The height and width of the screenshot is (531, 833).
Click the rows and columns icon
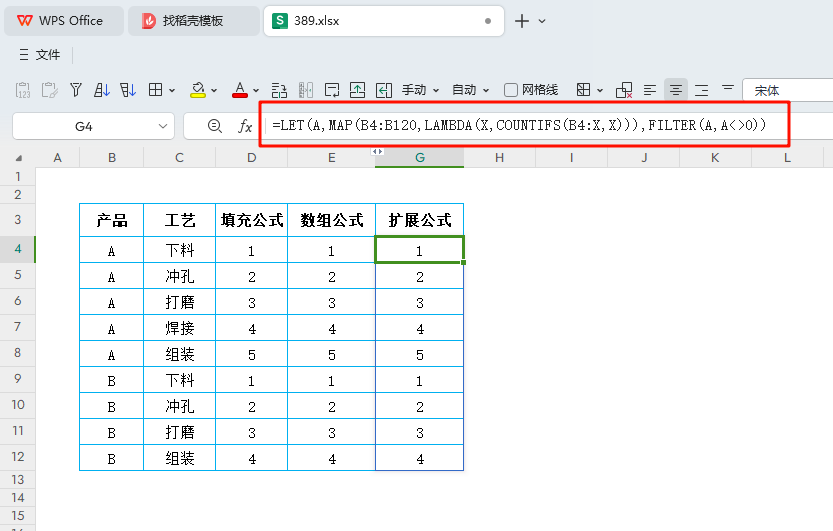tap(279, 90)
